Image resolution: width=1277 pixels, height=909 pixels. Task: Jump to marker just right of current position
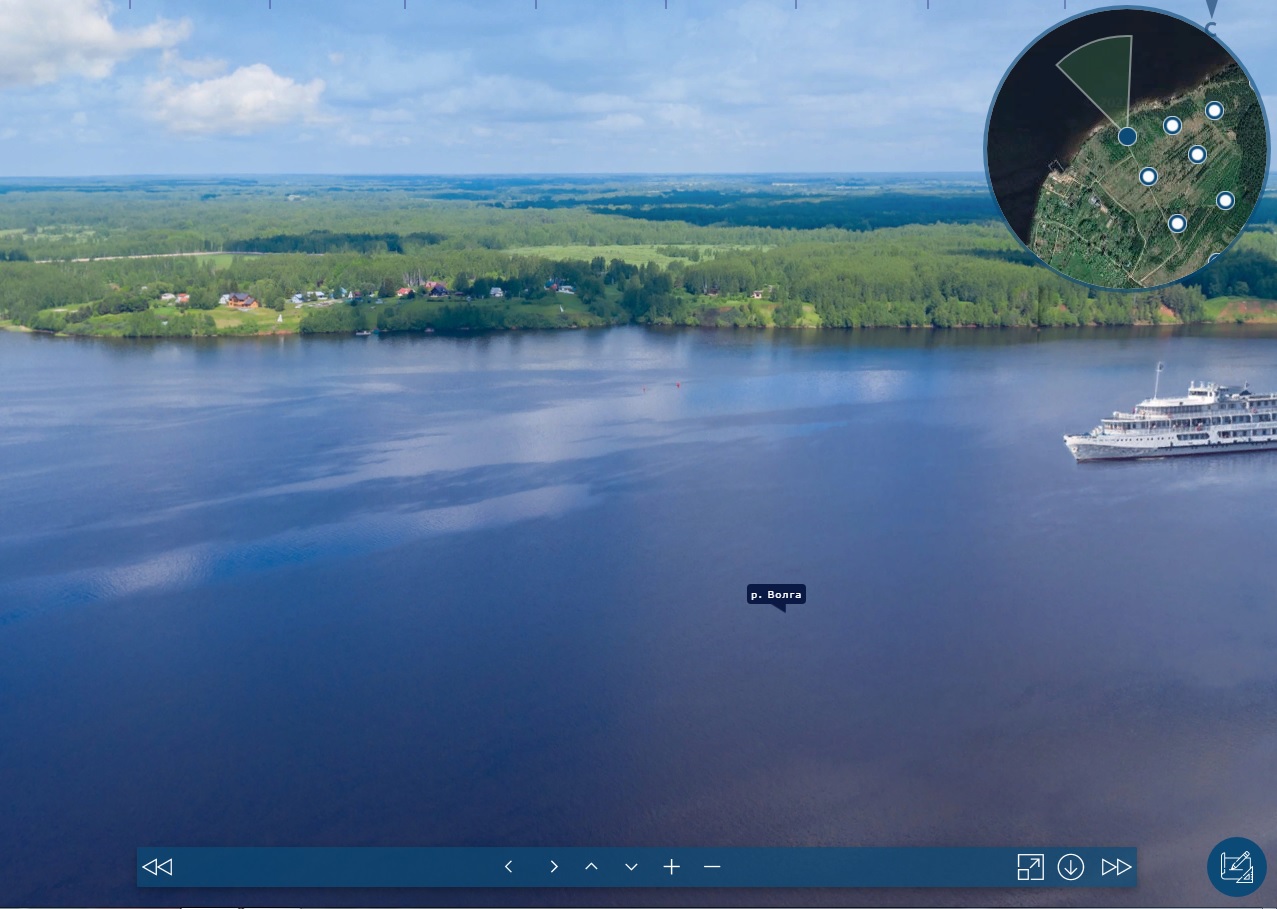(1172, 126)
